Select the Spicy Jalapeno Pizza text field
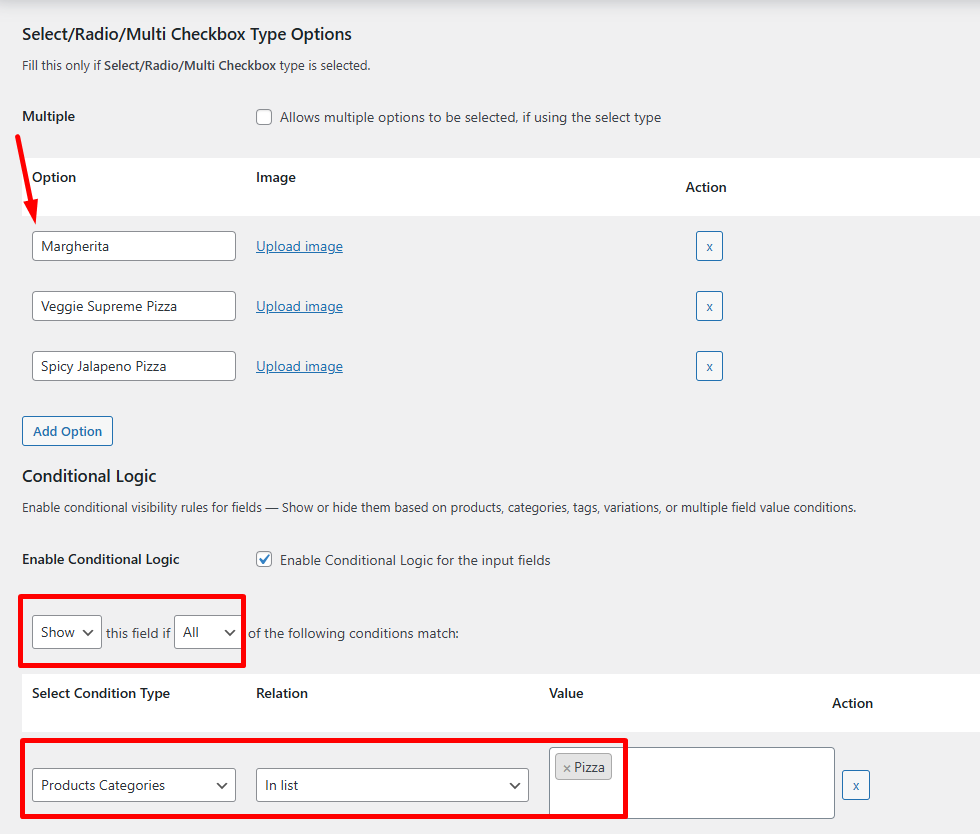This screenshot has height=834, width=980. [x=133, y=366]
